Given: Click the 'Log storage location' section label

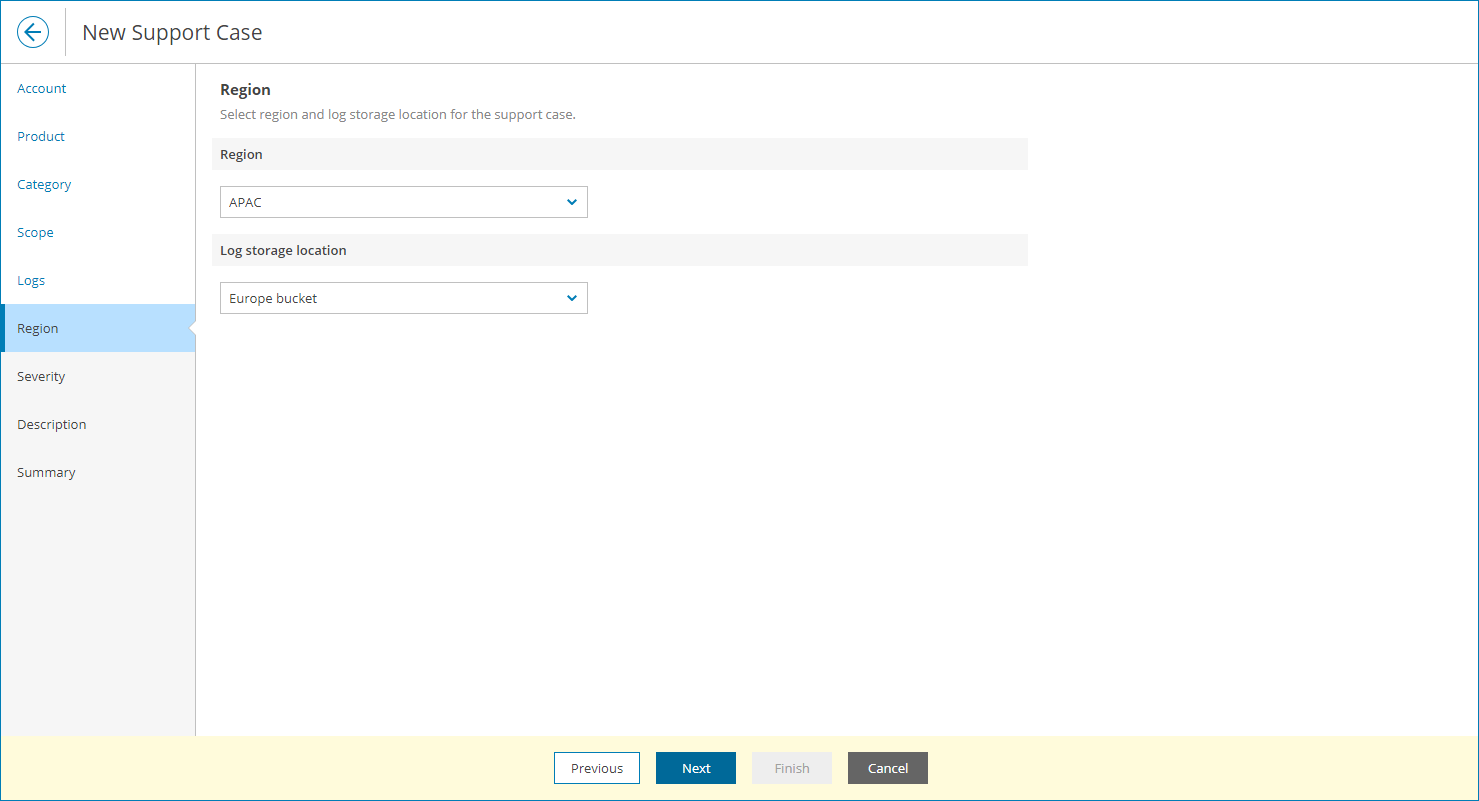Looking at the screenshot, I should coord(283,250).
